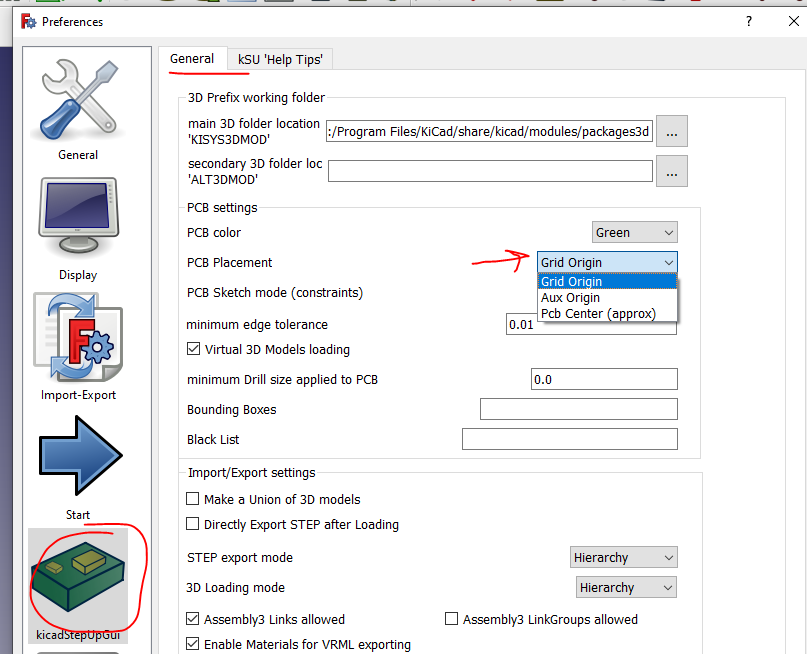Switch to the kSU 'Help Tips' tab
Viewport: 807px width, 654px height.
pyautogui.click(x=280, y=60)
